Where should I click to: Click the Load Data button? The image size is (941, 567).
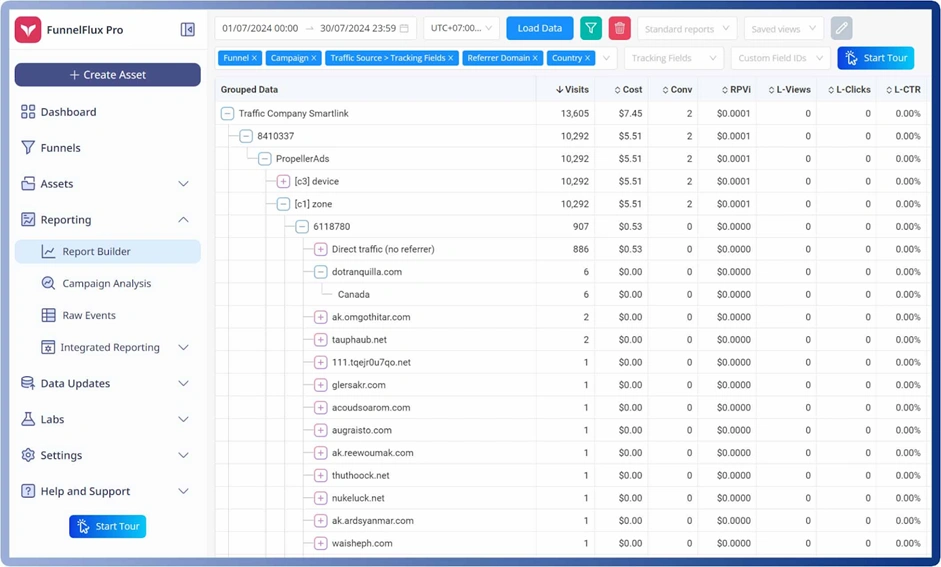pyautogui.click(x=539, y=28)
